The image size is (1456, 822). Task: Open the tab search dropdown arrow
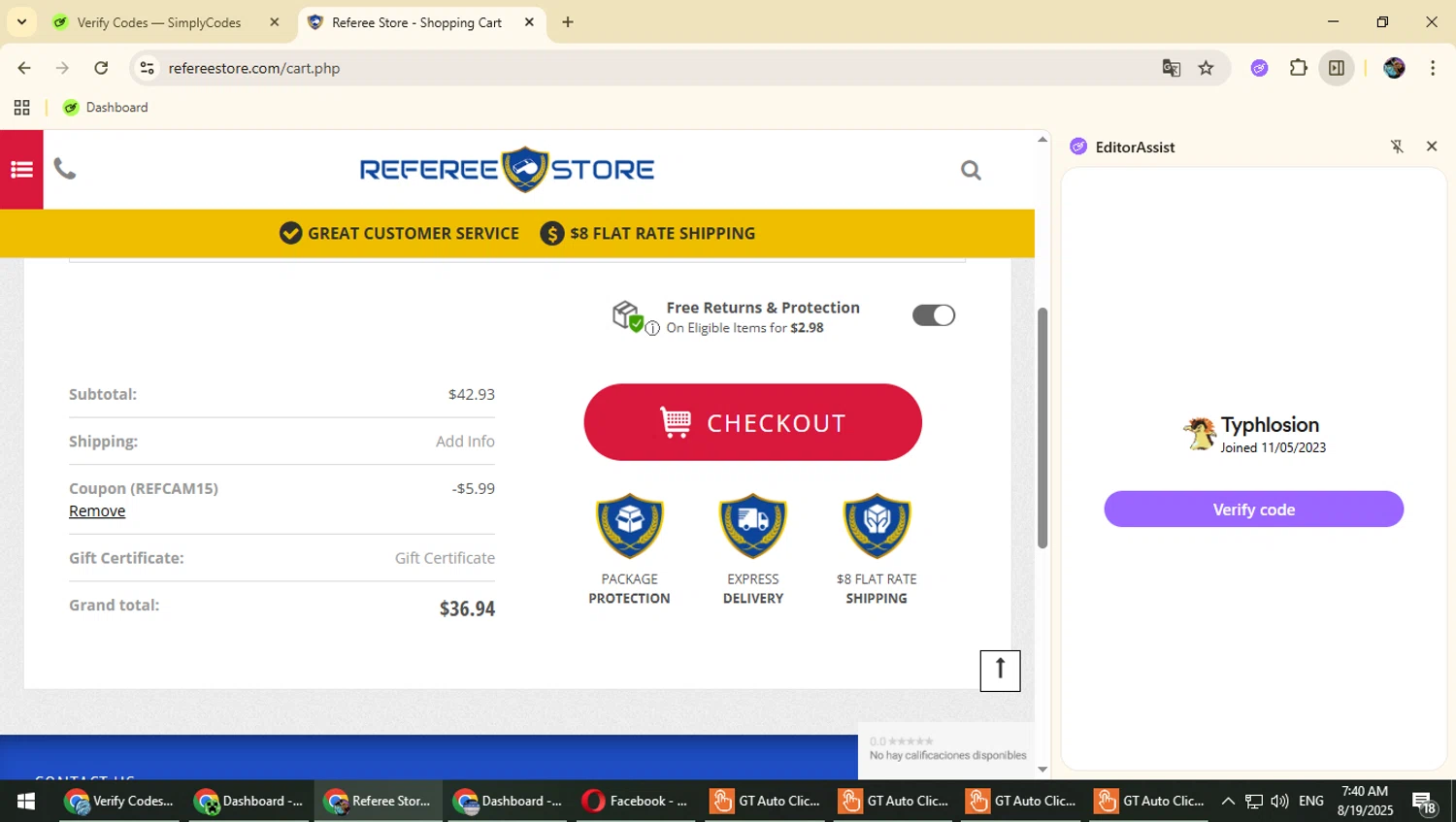point(21,21)
